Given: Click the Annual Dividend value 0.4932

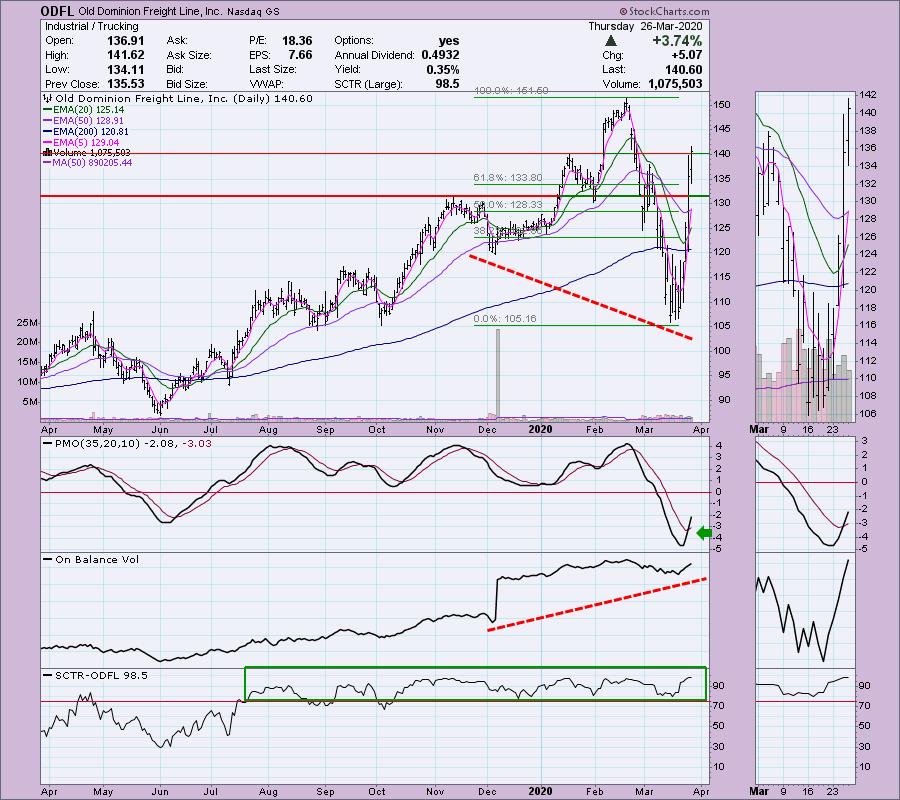Looking at the screenshot, I should (440, 55).
